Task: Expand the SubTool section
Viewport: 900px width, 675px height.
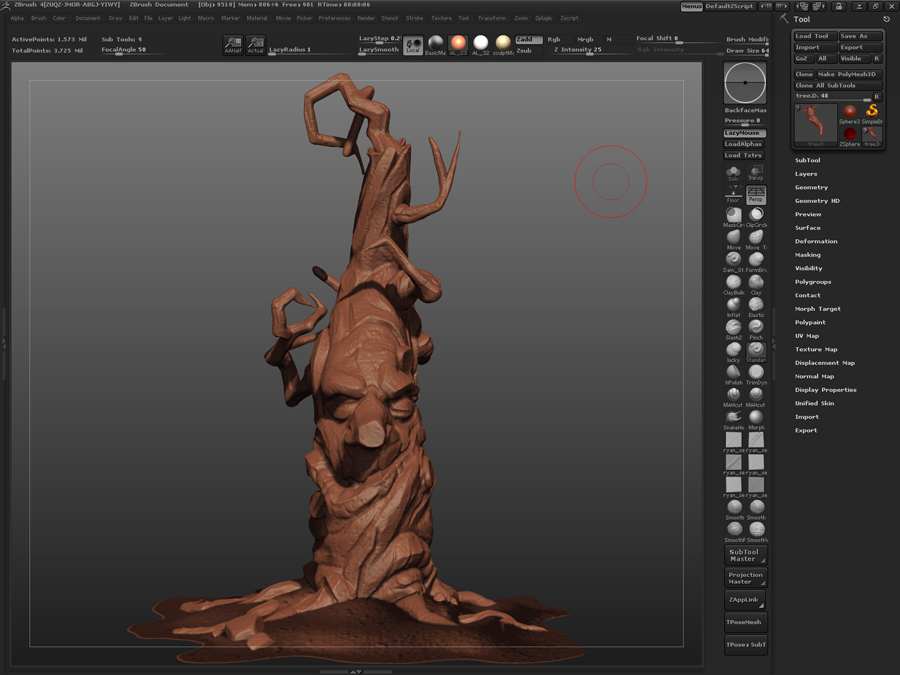Action: [807, 160]
